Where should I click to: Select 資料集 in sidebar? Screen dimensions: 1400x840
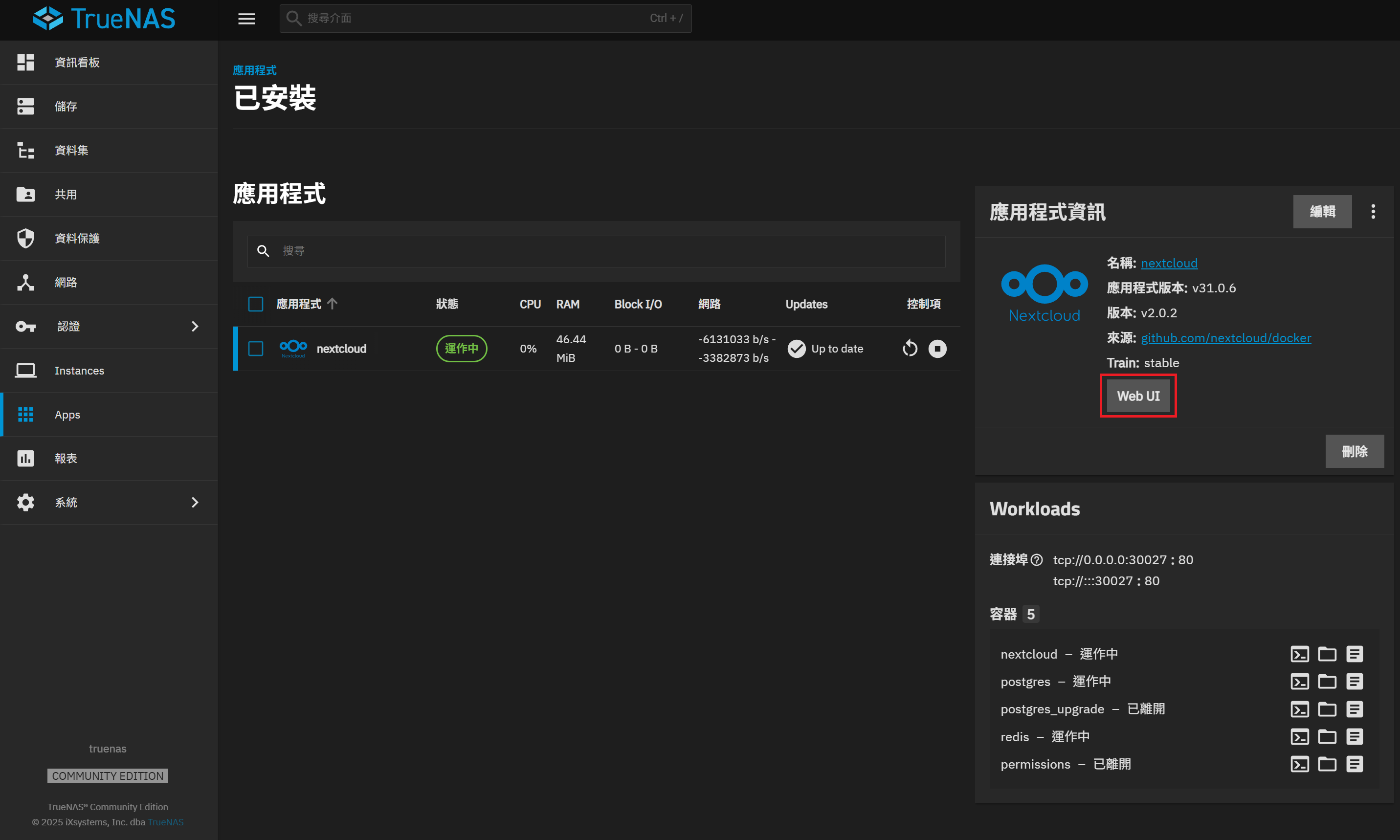pyautogui.click(x=109, y=150)
